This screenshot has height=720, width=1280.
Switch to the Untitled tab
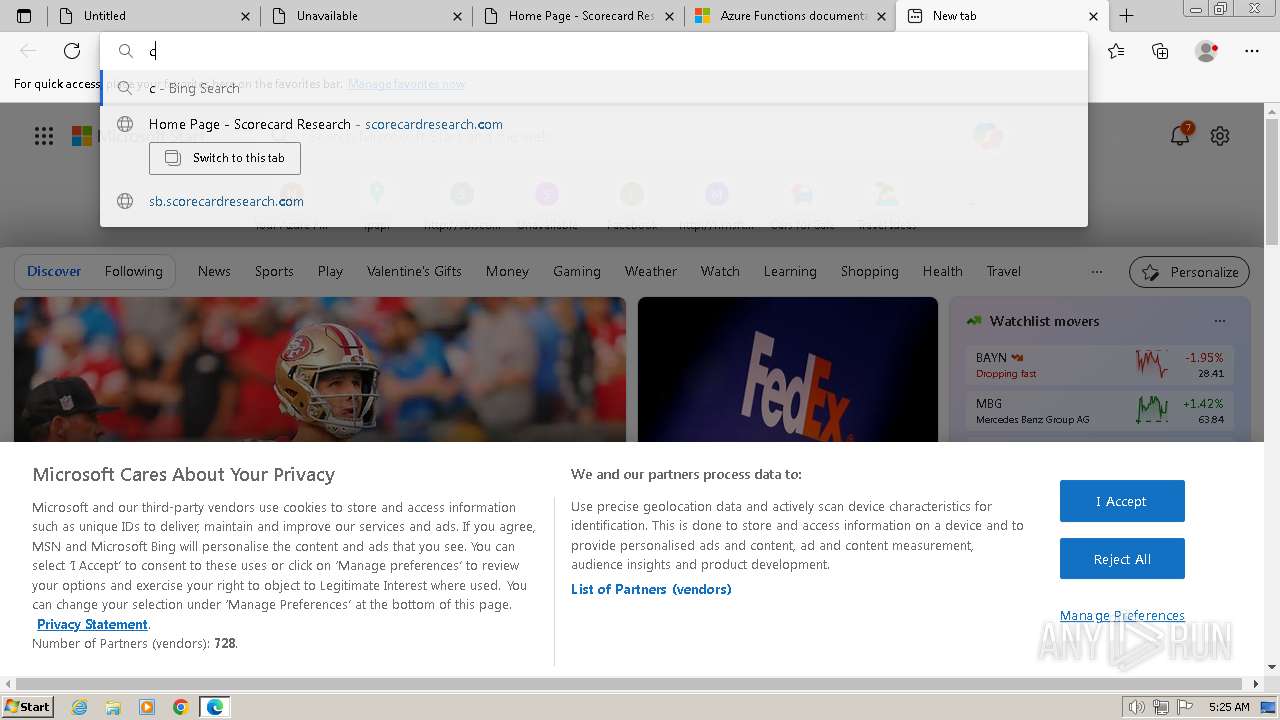[x=153, y=16]
